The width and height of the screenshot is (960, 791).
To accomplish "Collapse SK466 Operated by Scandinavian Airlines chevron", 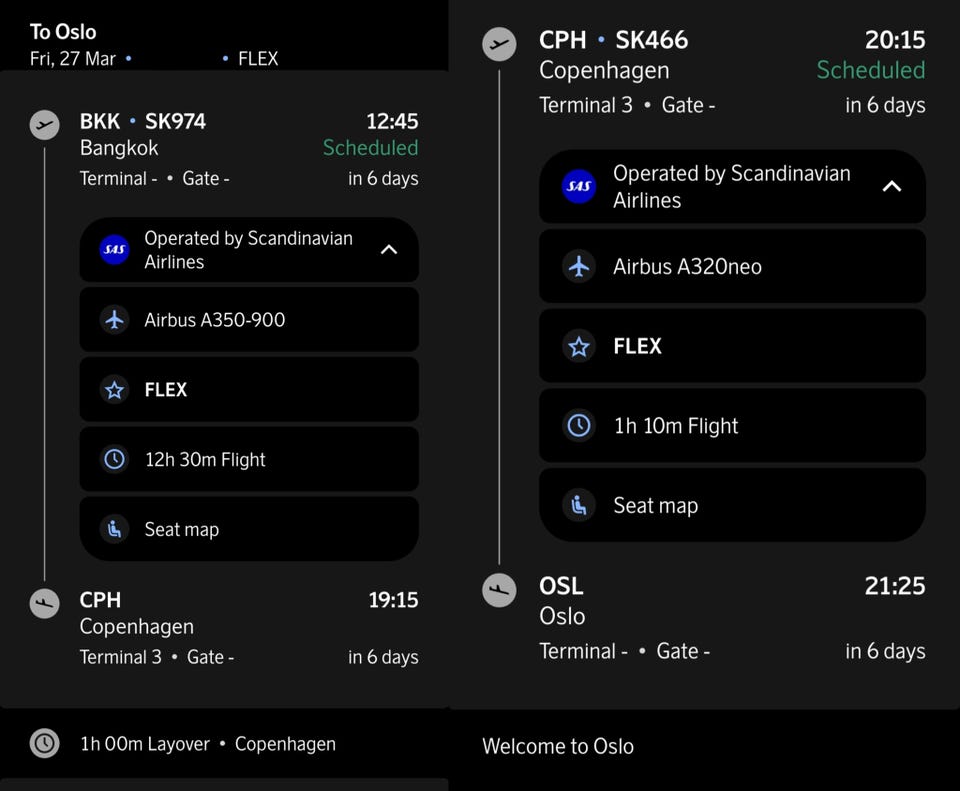I will 891,186.
